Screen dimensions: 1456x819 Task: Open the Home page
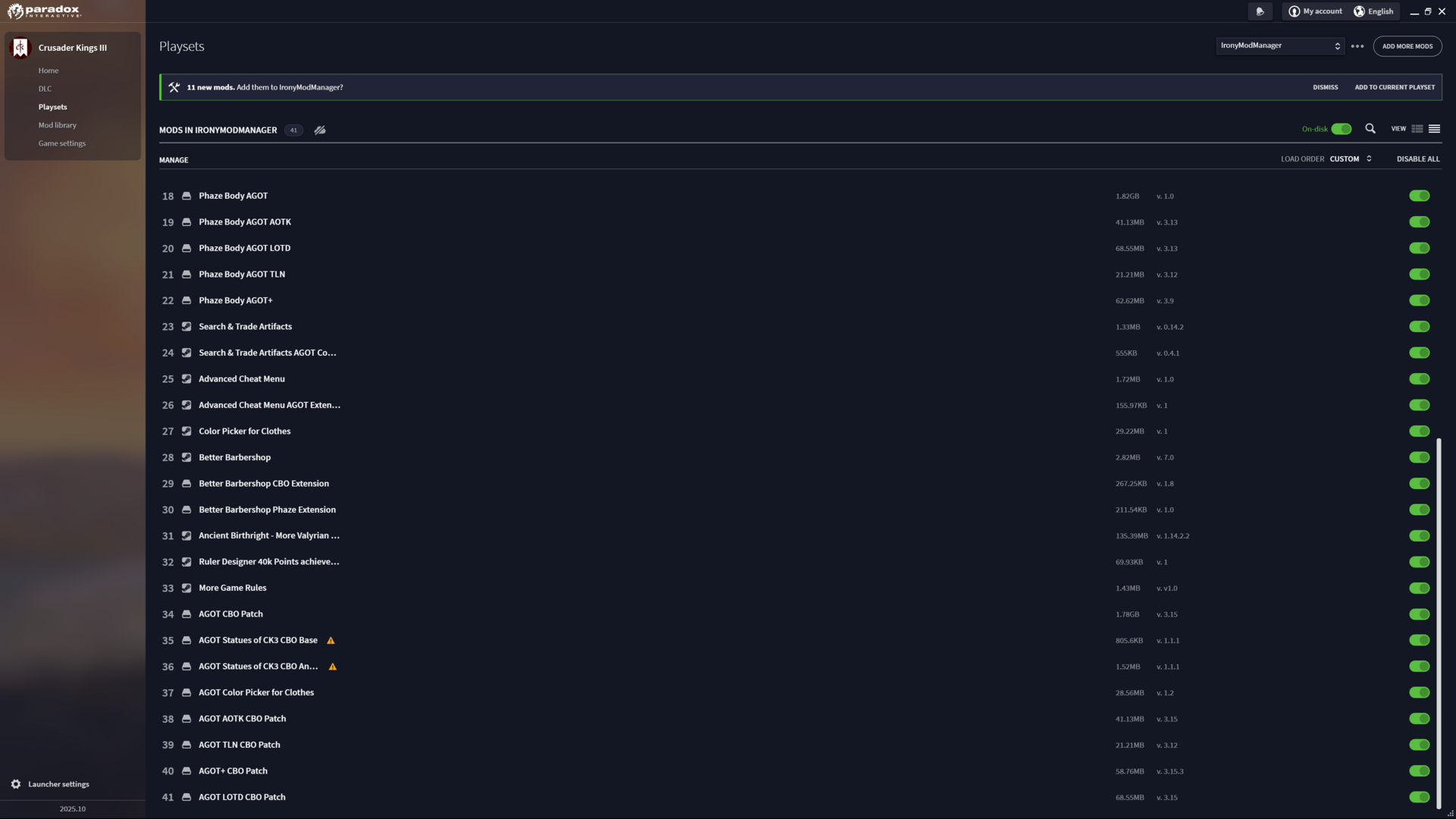pyautogui.click(x=49, y=71)
